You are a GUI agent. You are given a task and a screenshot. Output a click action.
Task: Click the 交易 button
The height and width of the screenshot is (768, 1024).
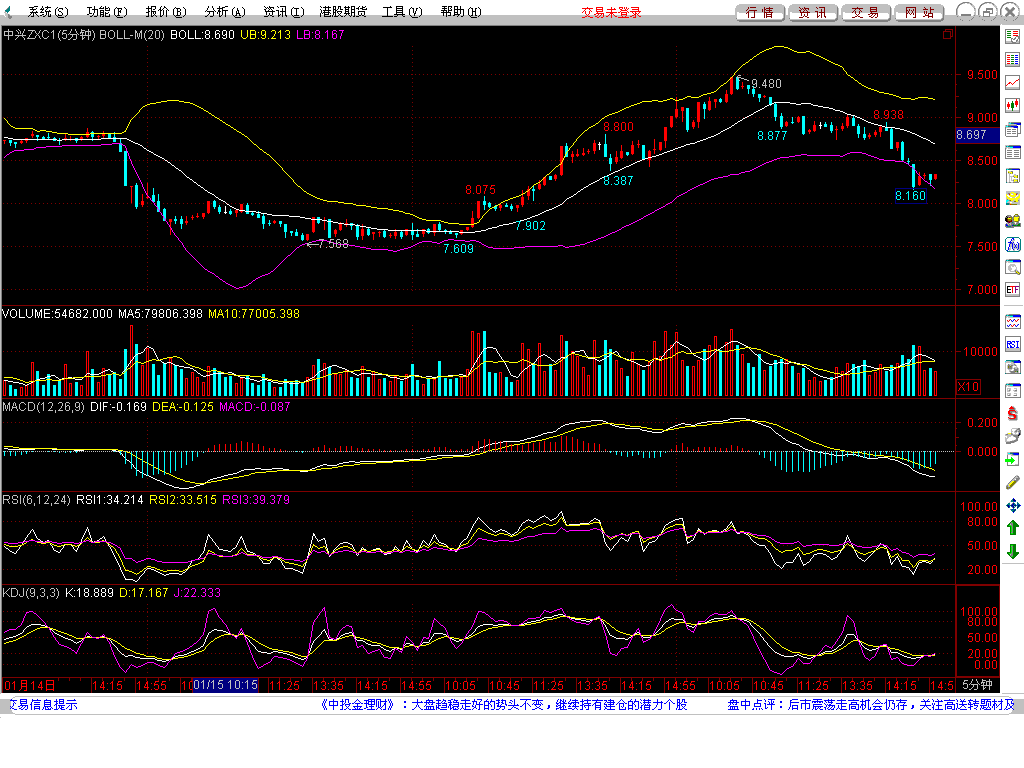click(x=865, y=12)
